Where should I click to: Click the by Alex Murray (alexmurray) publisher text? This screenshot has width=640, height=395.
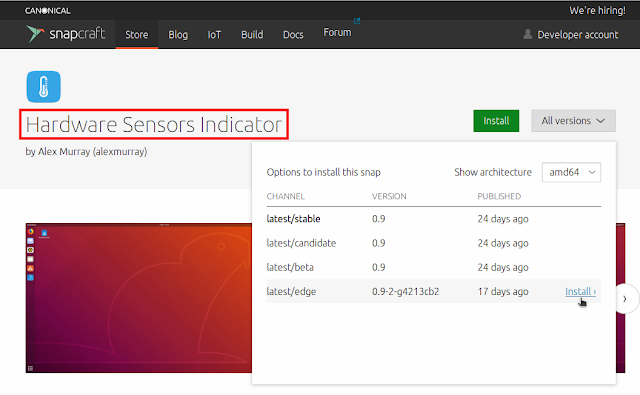pos(86,151)
